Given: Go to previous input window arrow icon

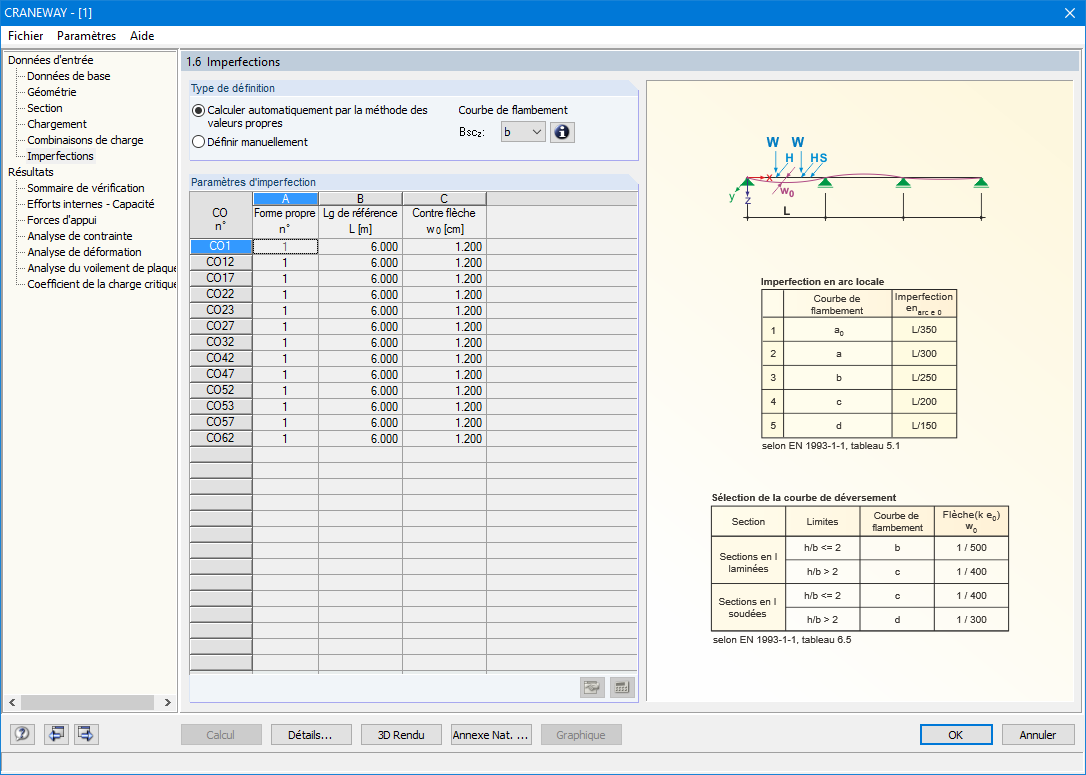Looking at the screenshot, I should click(x=55, y=733).
